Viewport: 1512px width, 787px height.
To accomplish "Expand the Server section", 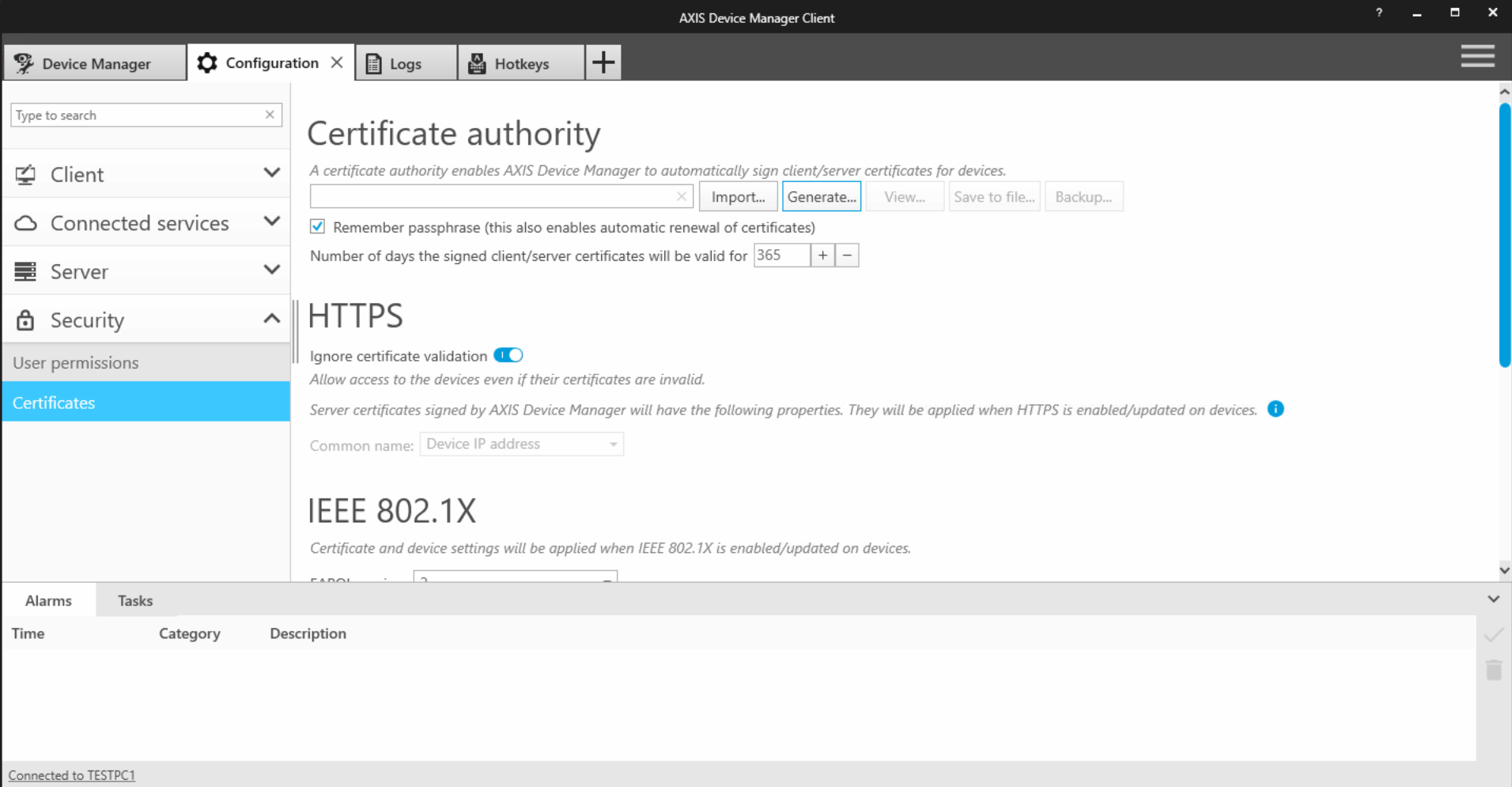I will tap(271, 270).
